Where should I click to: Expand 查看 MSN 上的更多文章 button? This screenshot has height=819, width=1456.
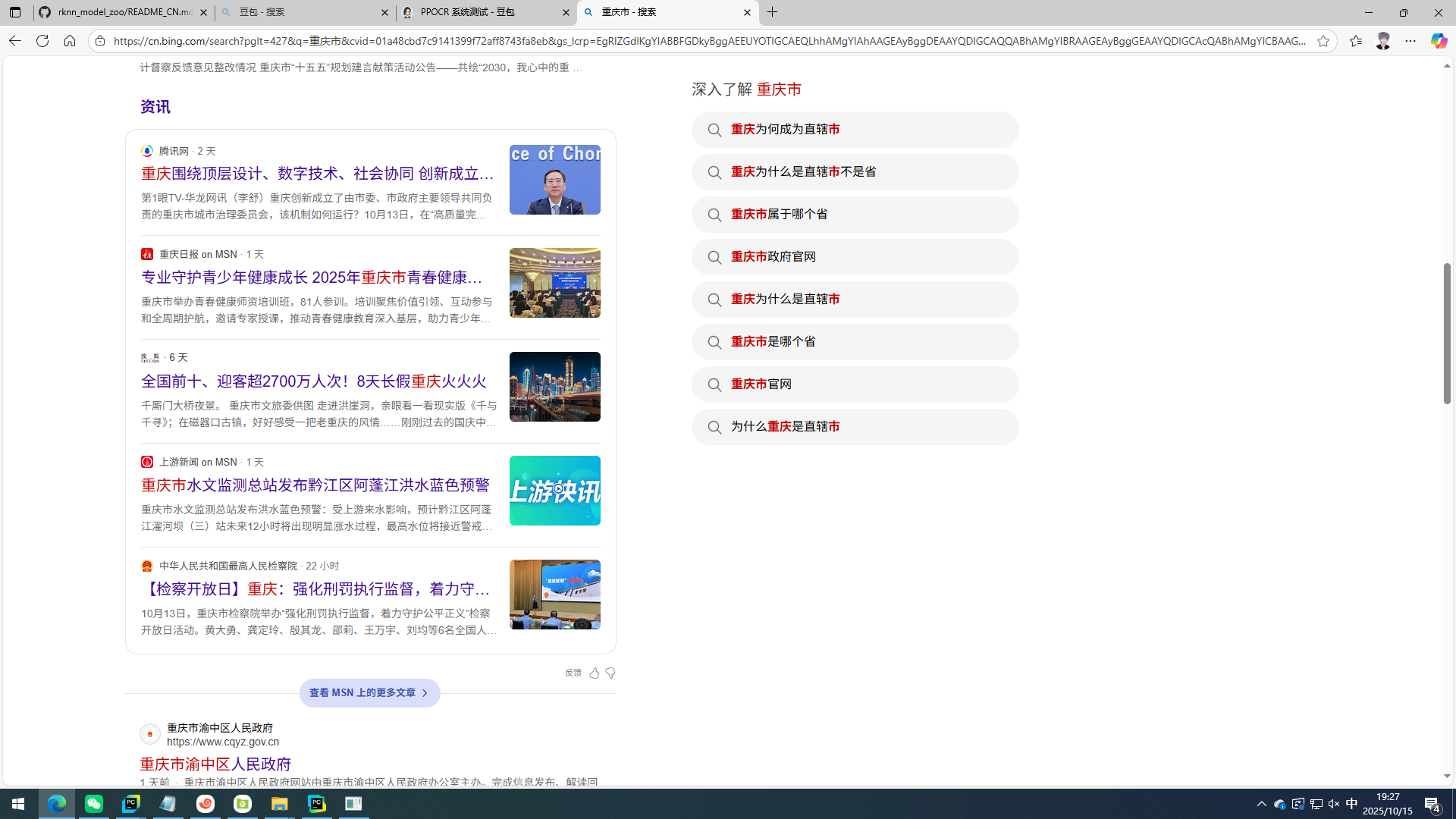pos(370,693)
